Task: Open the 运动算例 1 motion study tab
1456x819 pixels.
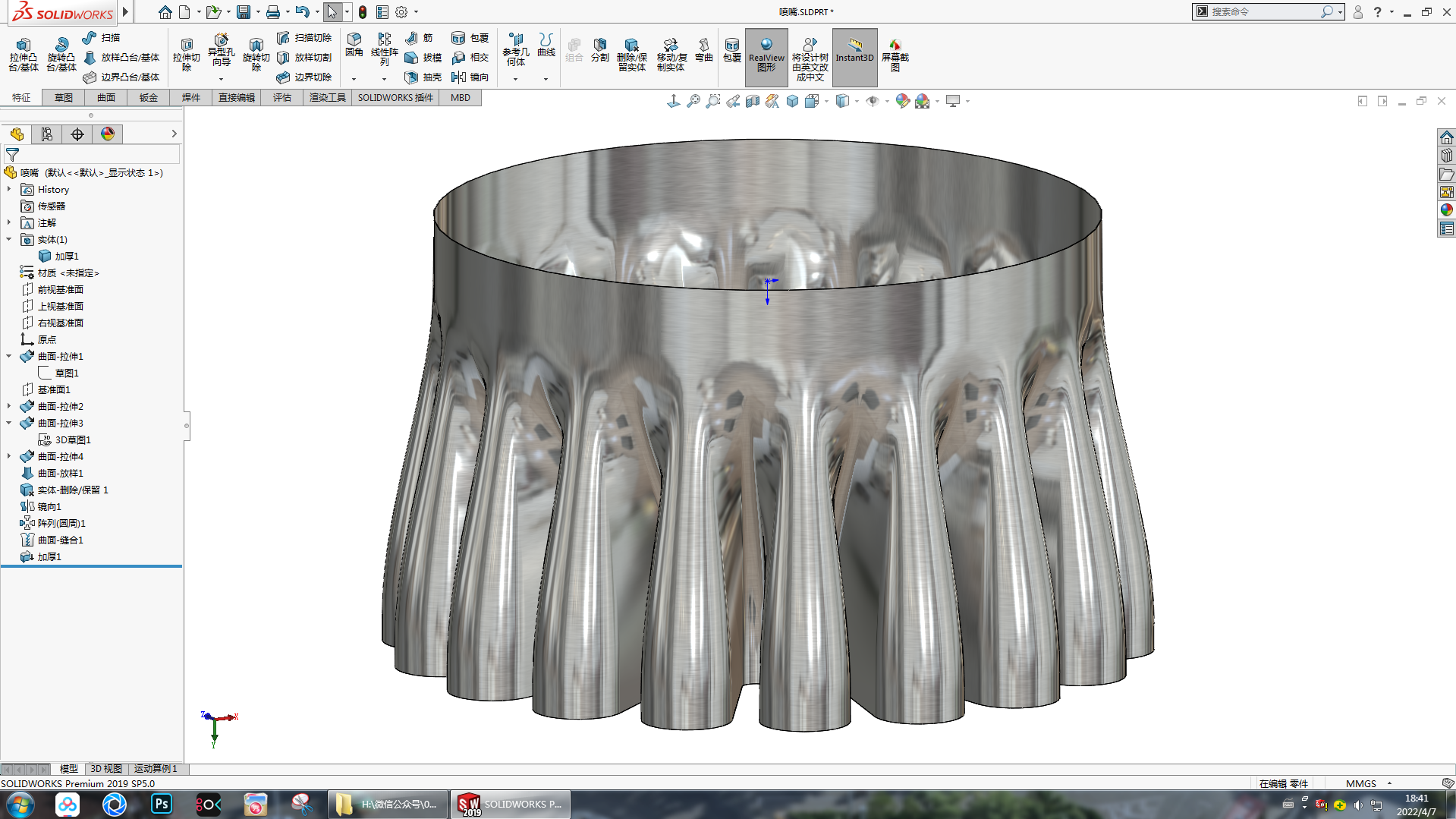Action: click(156, 769)
